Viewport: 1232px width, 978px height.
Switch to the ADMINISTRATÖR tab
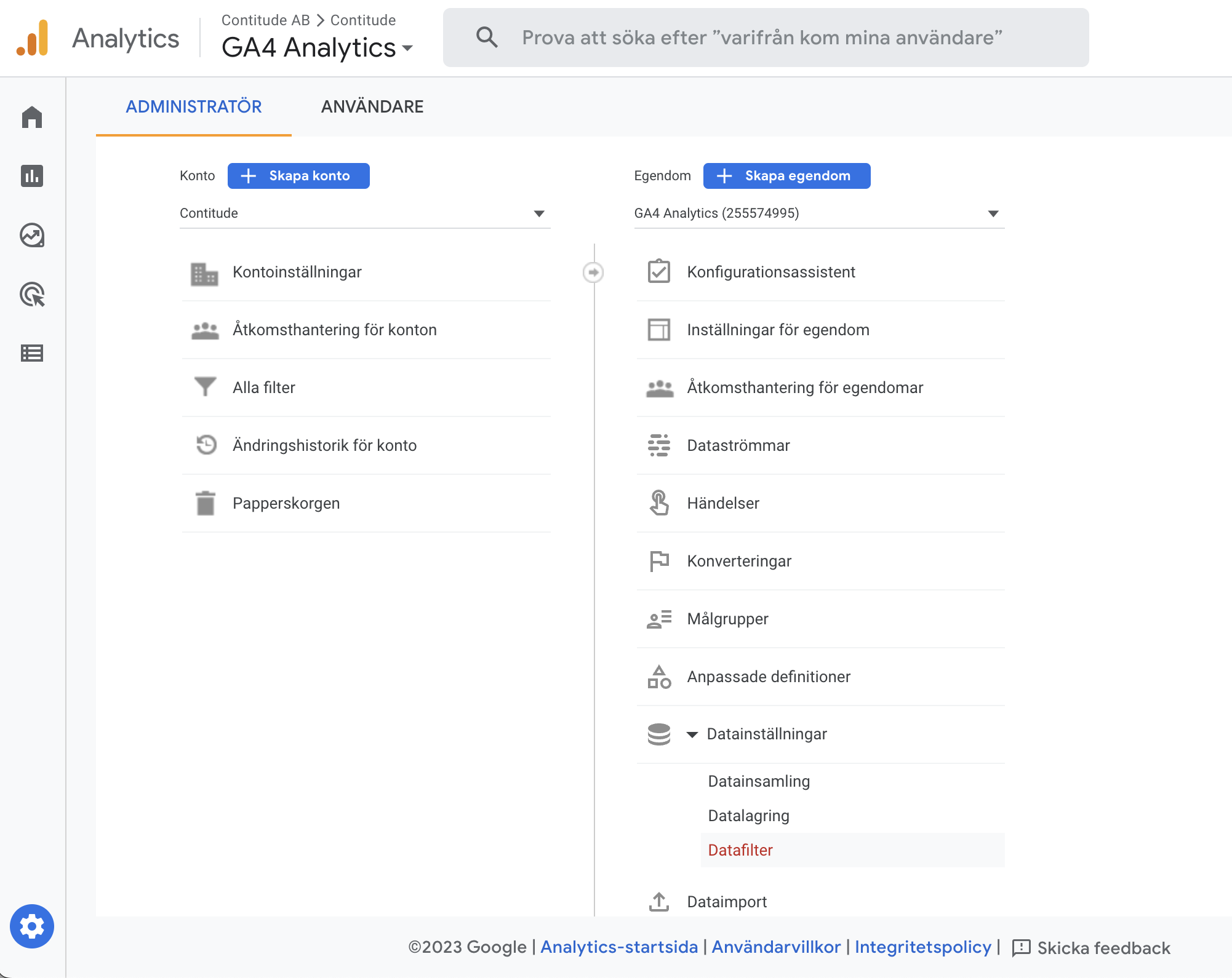coord(194,107)
